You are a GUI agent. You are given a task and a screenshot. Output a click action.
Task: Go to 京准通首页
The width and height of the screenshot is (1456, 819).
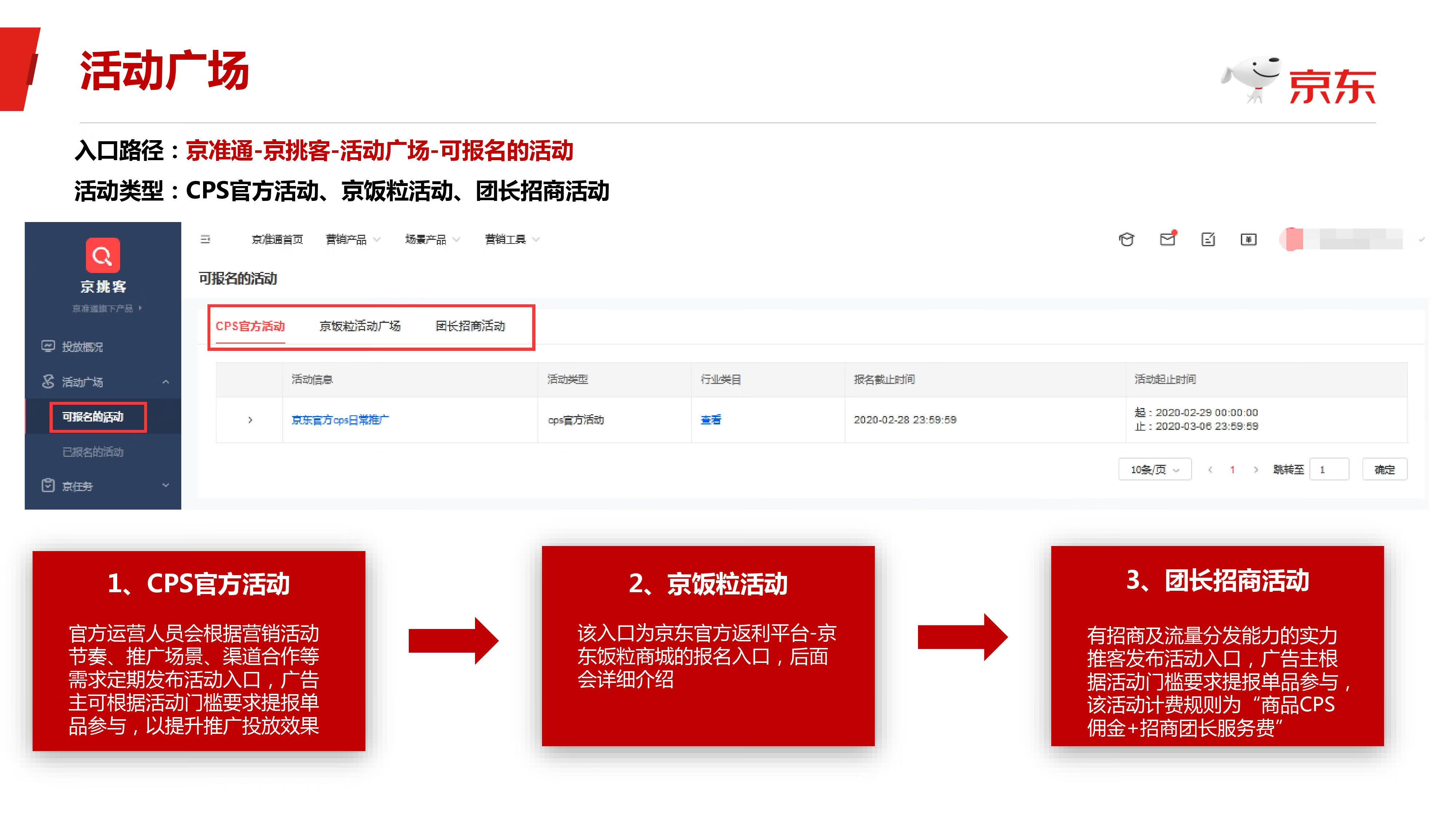277,240
